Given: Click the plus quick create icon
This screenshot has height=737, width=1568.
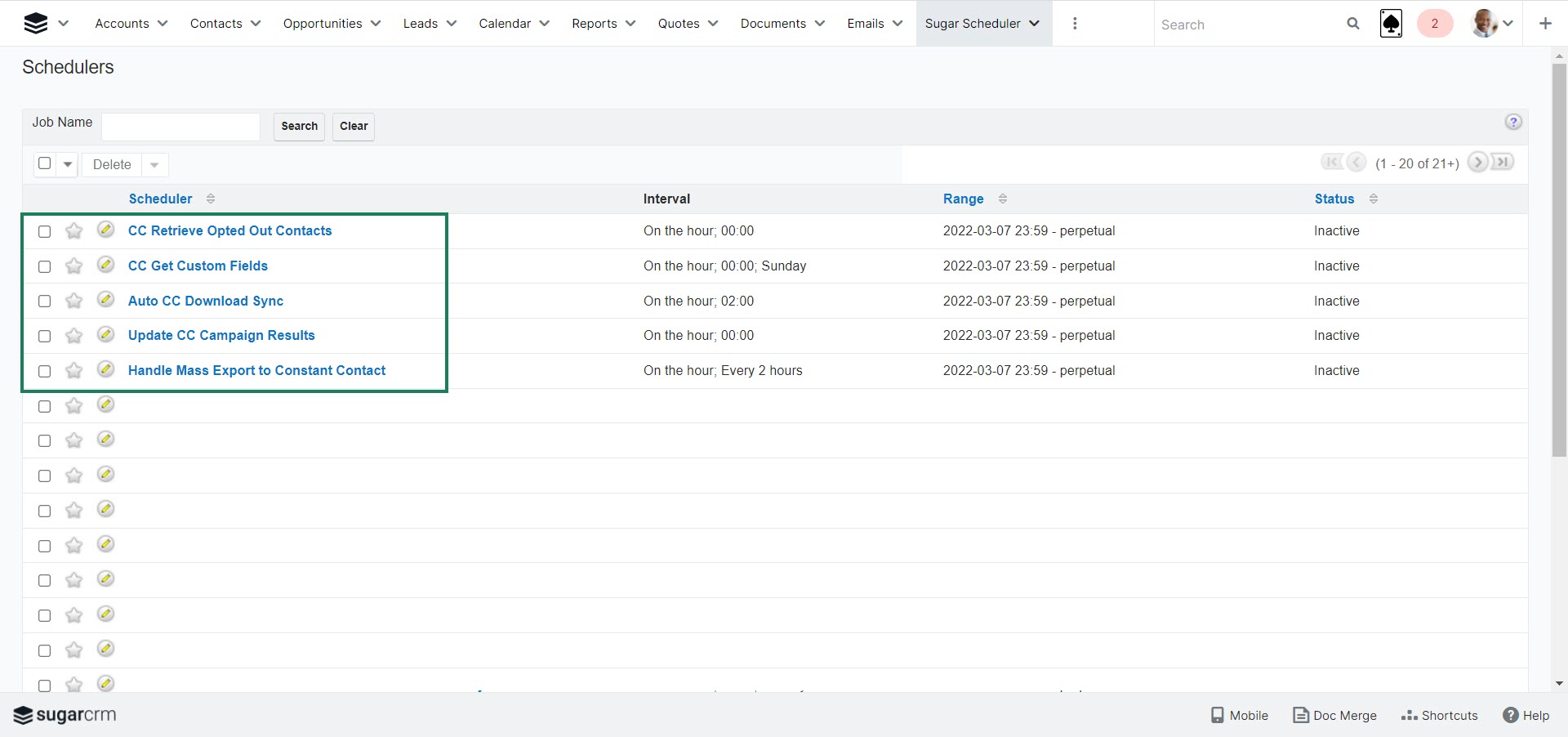Looking at the screenshot, I should pos(1545,24).
